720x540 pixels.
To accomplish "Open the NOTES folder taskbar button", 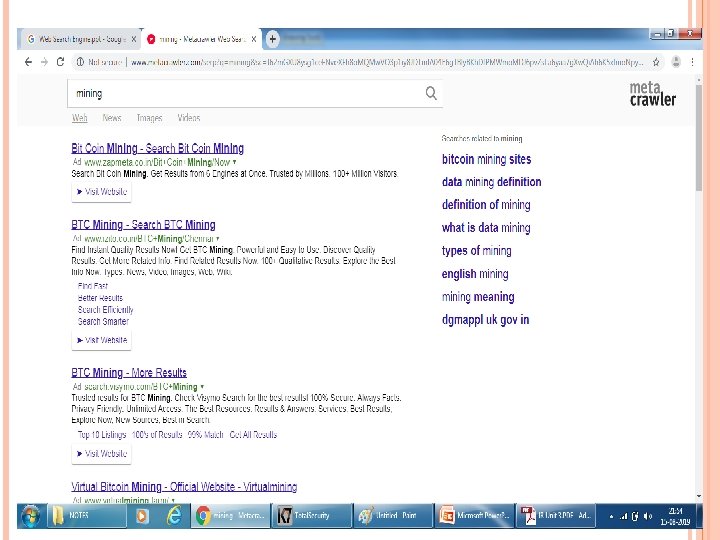I will (86, 516).
